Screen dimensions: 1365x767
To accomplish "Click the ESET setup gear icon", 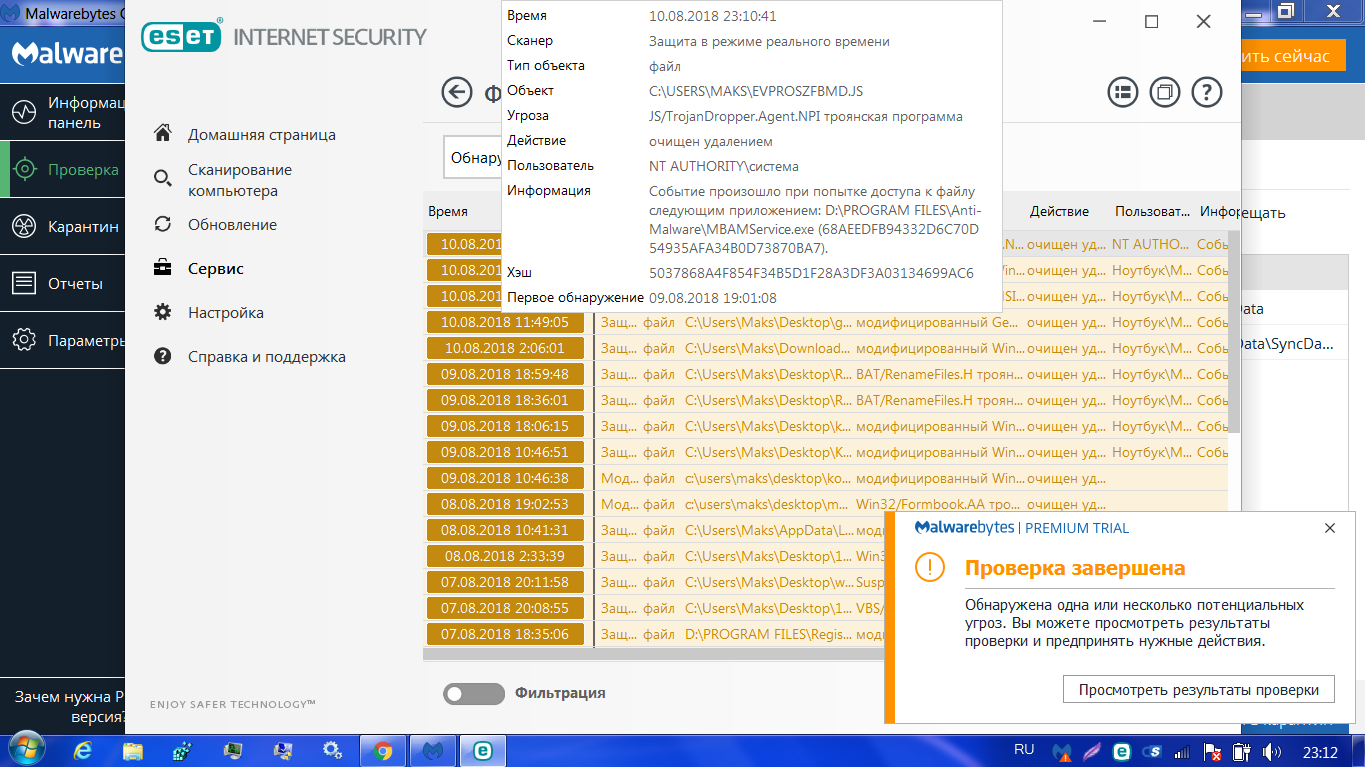I will click(x=162, y=312).
